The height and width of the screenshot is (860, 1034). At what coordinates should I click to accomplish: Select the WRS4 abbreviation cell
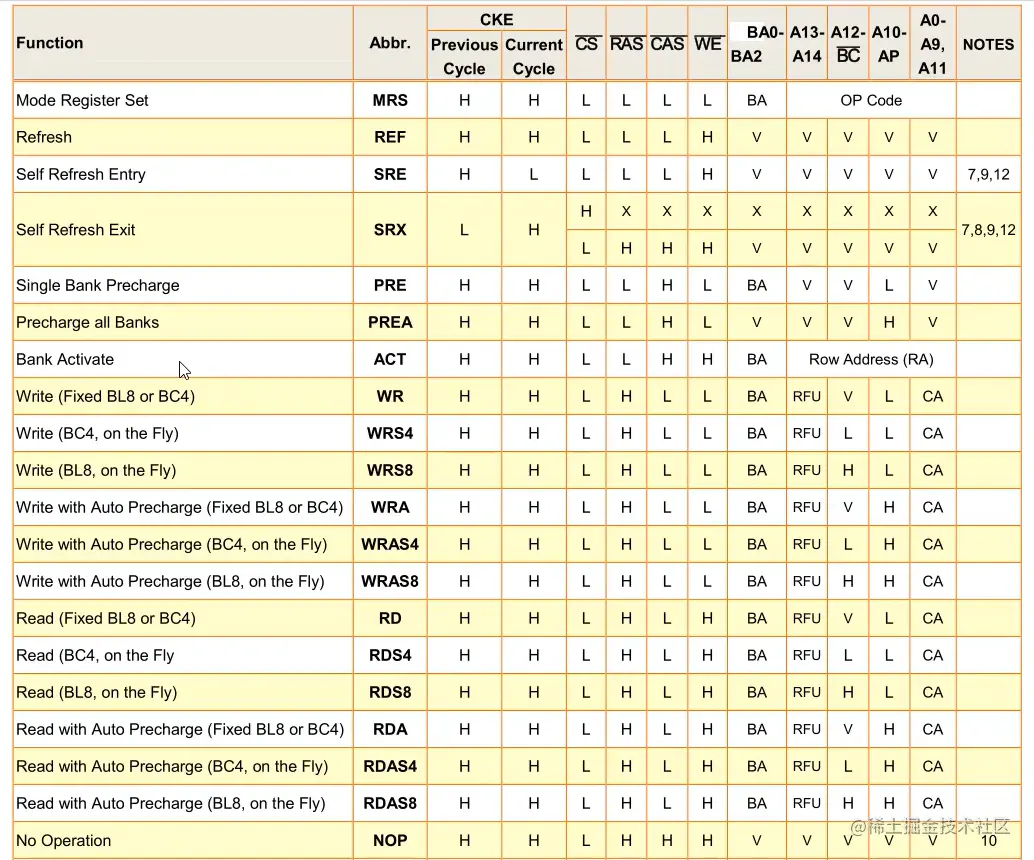coord(390,433)
